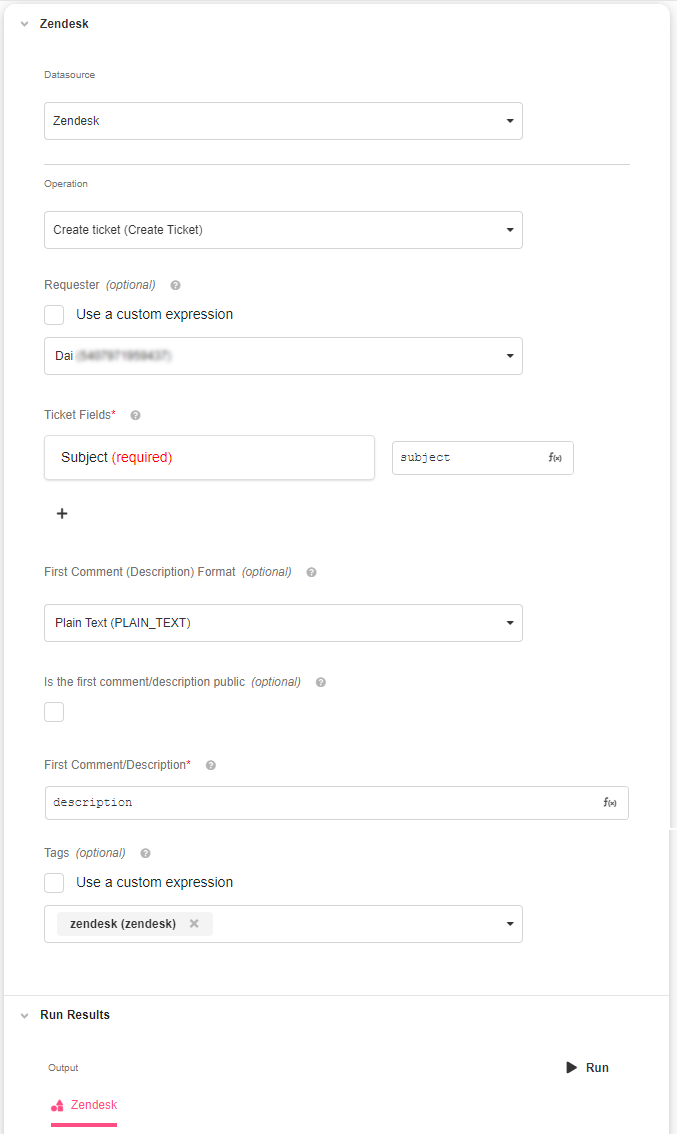The width and height of the screenshot is (677, 1134).
Task: Open the Datasource Zendesk dropdown
Action: click(x=283, y=121)
